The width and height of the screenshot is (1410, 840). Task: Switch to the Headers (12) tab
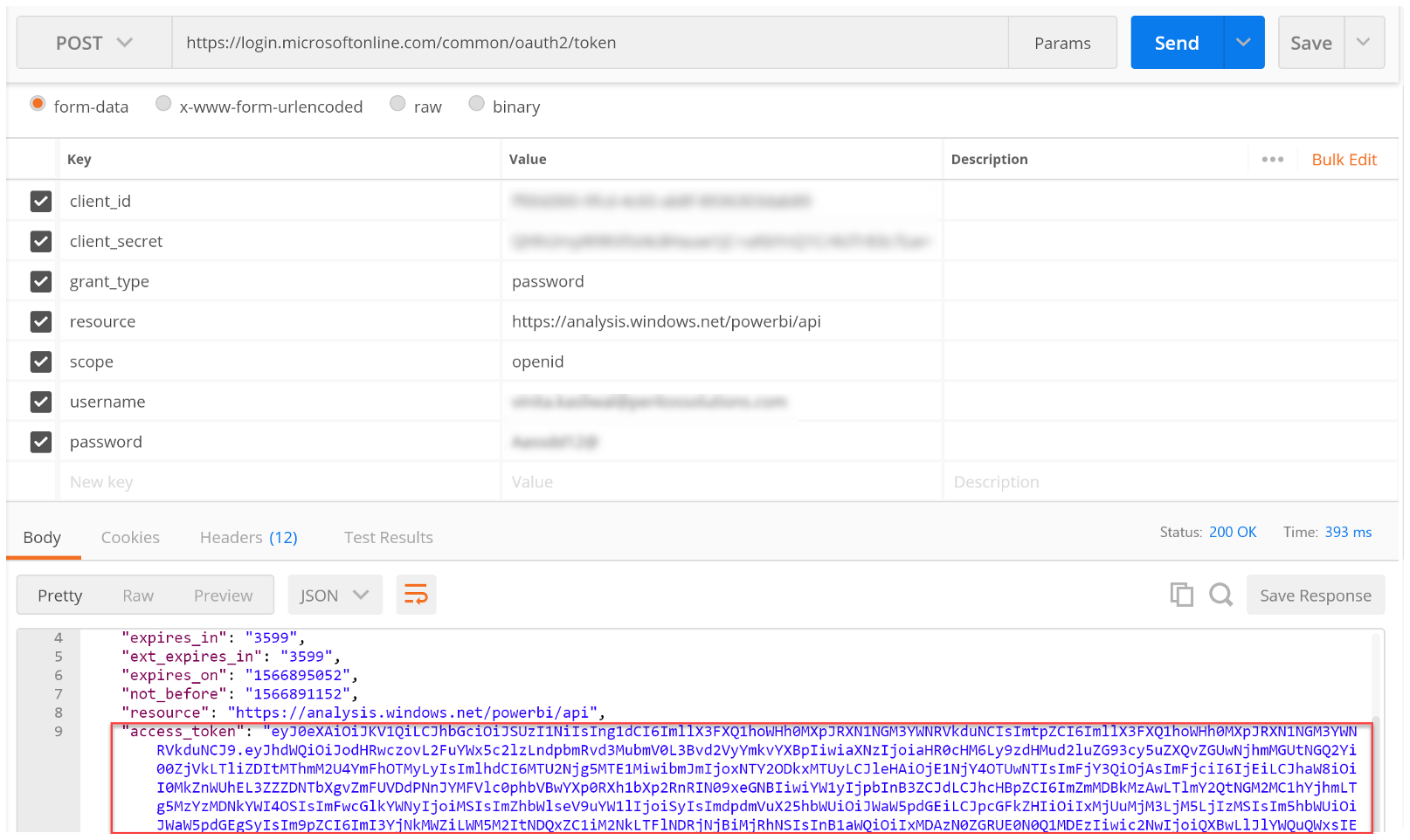248,537
